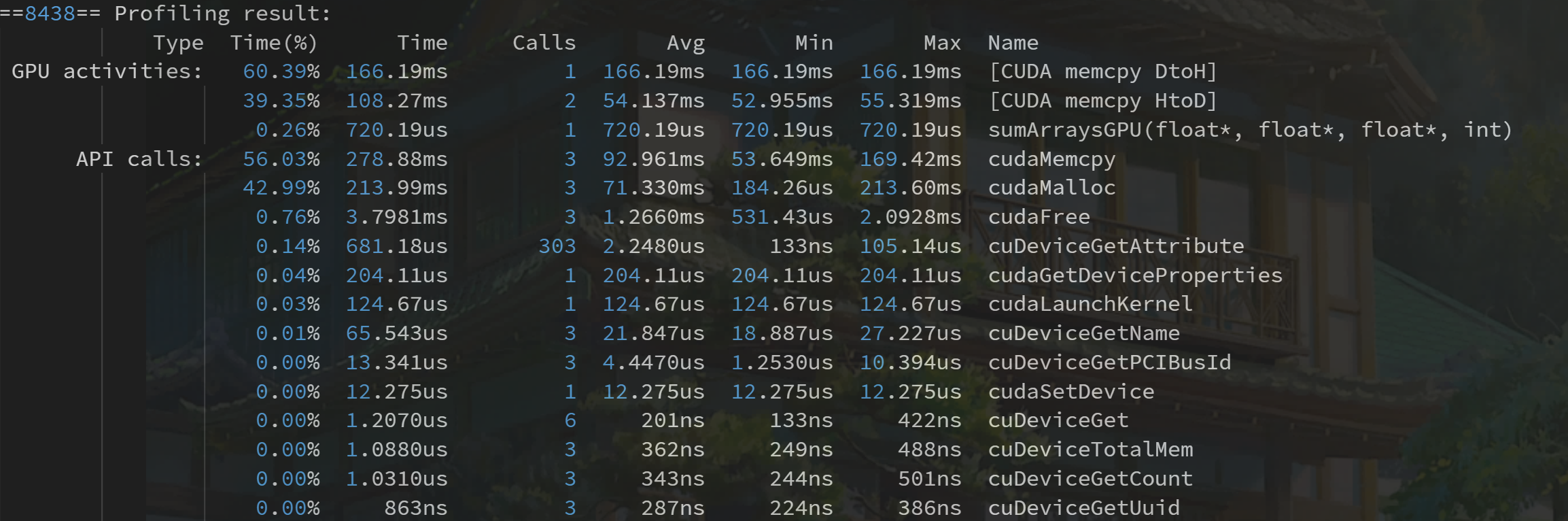Click the cuDeviceGetUuid entry
Image resolution: width=1568 pixels, height=521 pixels.
pos(1083,508)
